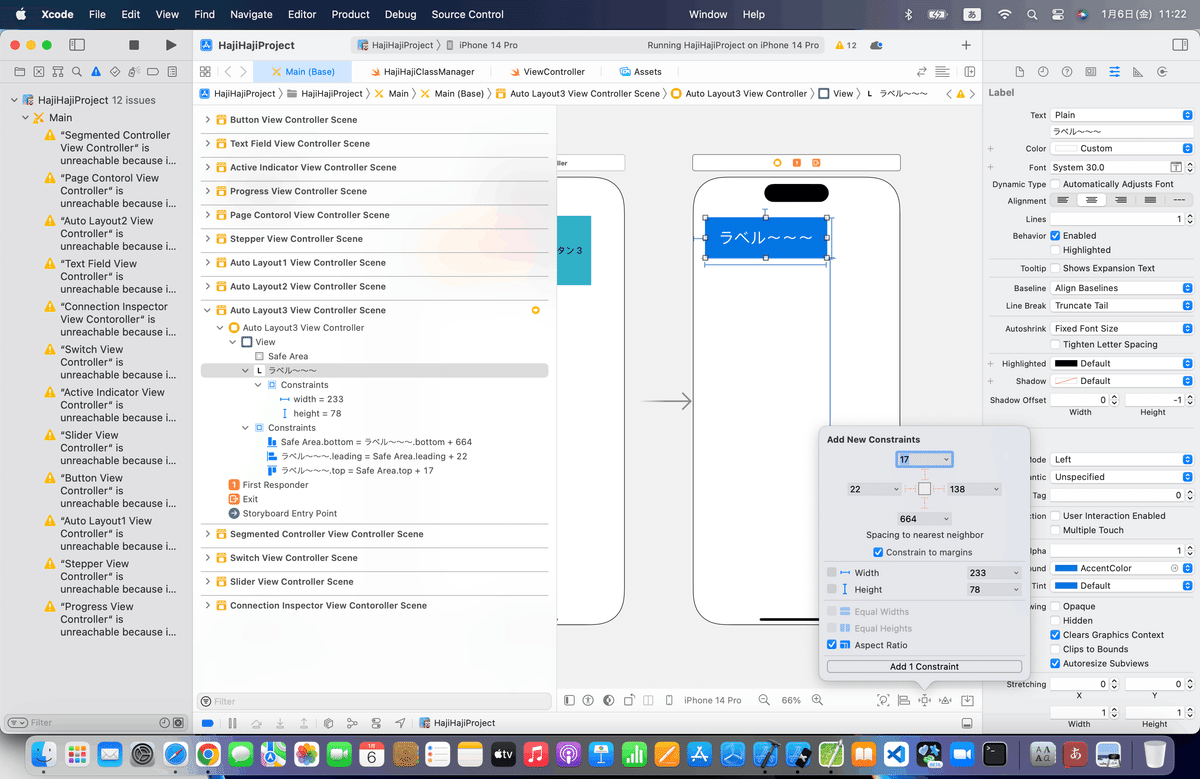This screenshot has height=779, width=1200.
Task: Open the Baseline dropdown
Action: coord(1122,288)
